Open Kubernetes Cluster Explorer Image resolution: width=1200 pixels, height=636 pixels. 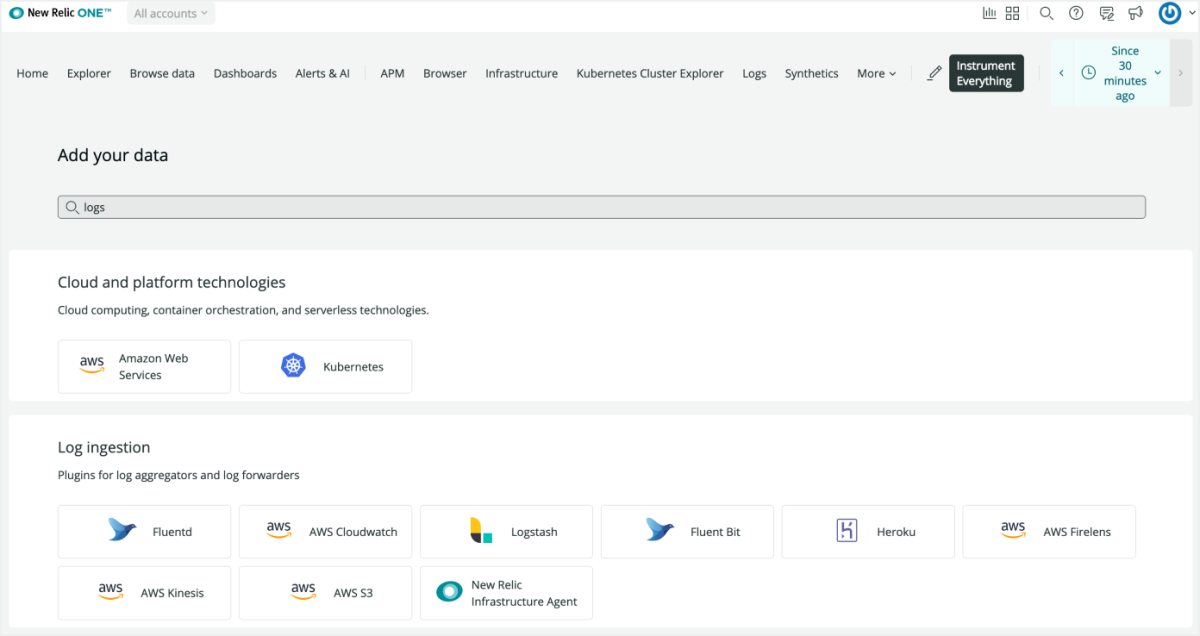[650, 73]
